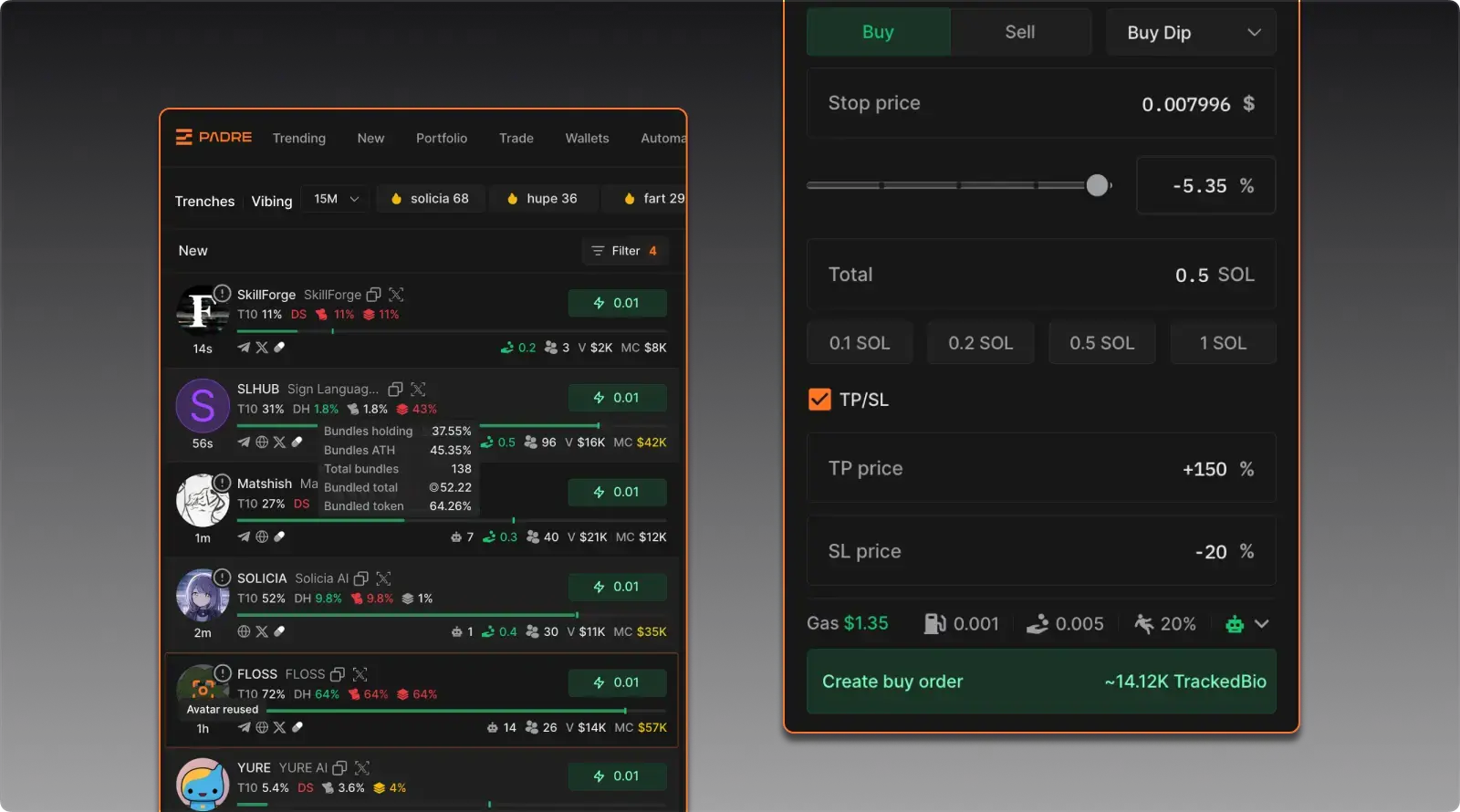Viewport: 1460px width, 812px height.
Task: Click the stop price percentage slider handle
Action: [x=1097, y=186]
